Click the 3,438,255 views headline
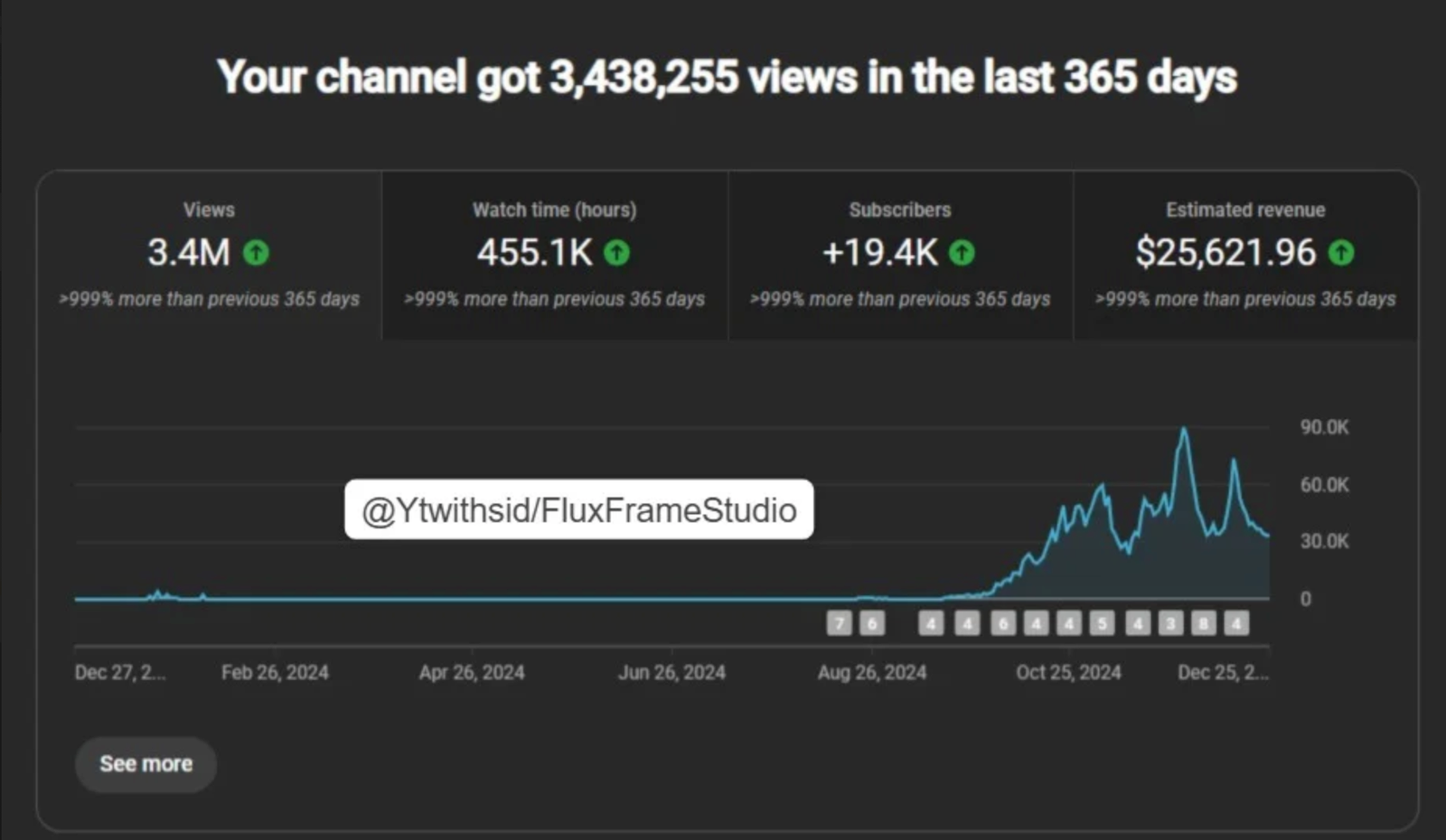The width and height of the screenshot is (1446, 840). point(723,78)
